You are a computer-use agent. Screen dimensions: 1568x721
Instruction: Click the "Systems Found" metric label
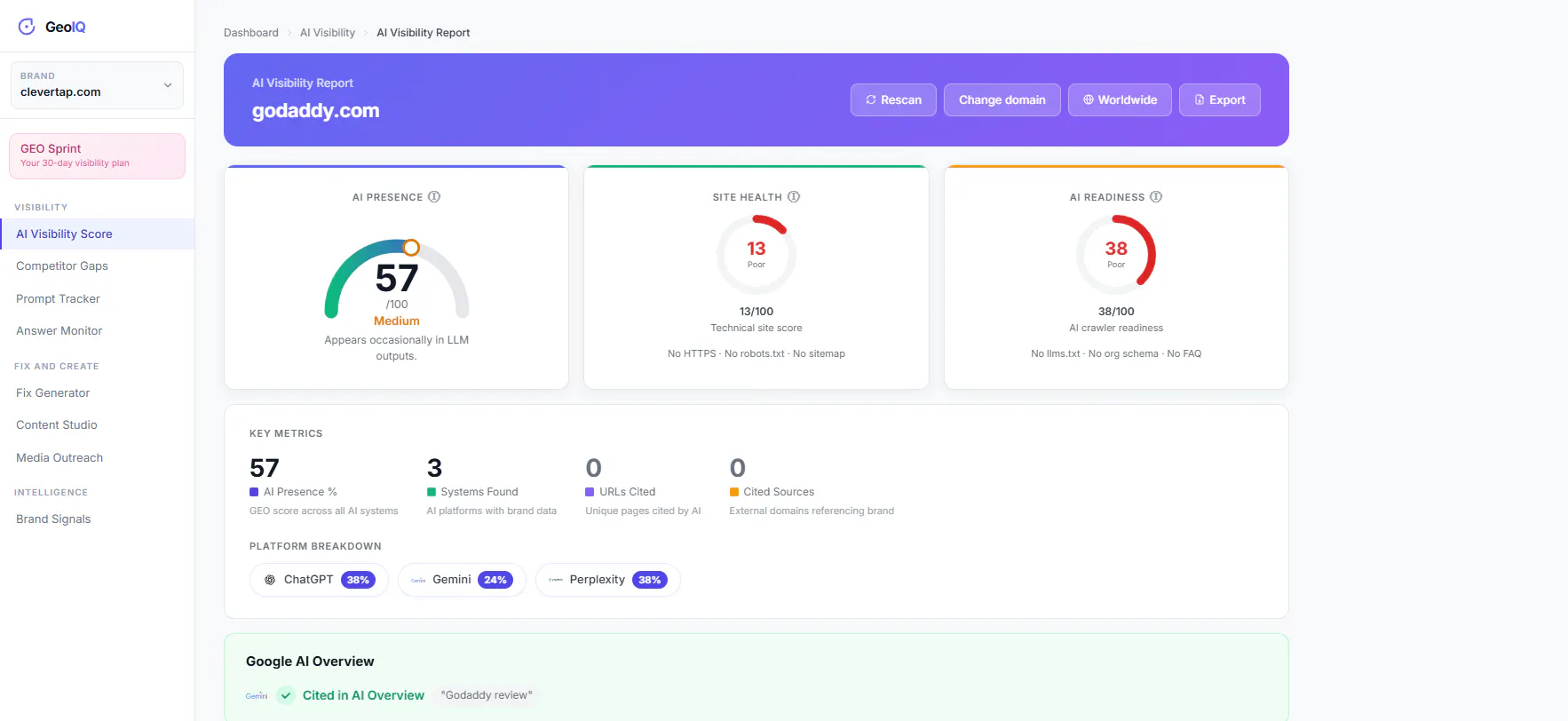479,492
